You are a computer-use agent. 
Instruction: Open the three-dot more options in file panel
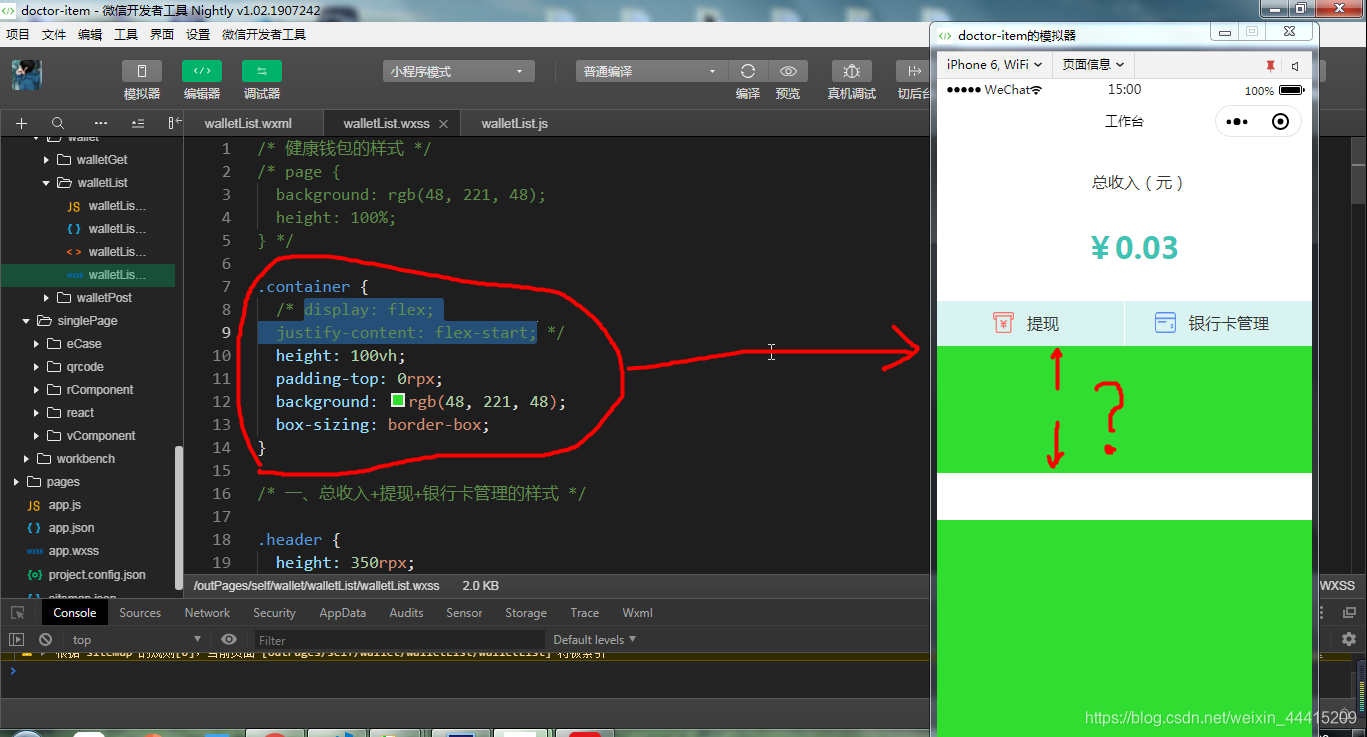click(x=100, y=123)
